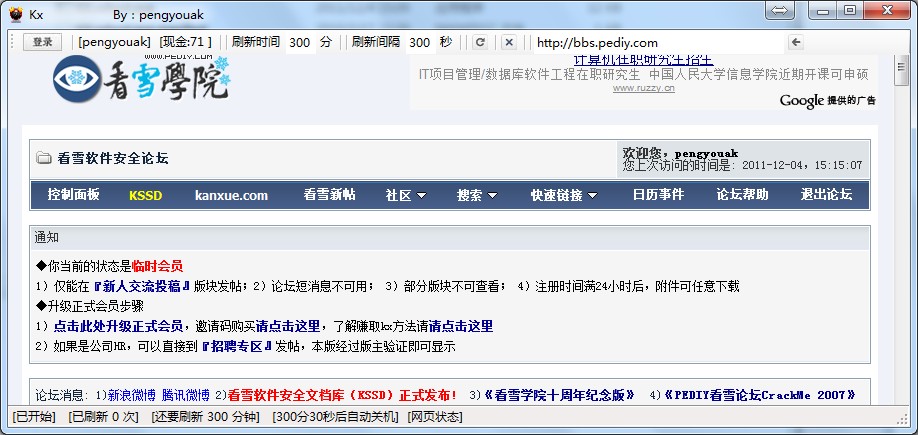
Task: Click the vertical scrollbar thumb
Action: 902,70
